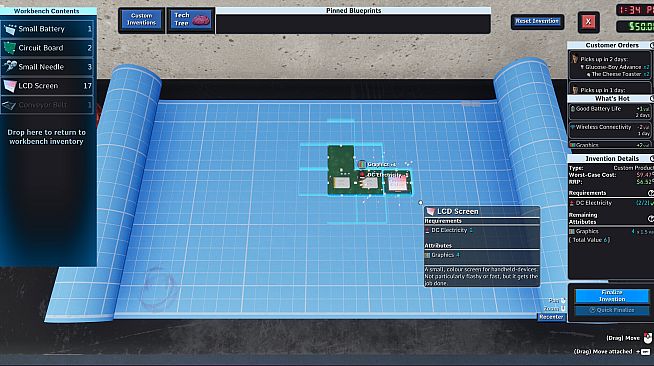The image size is (654, 366).
Task: Open the Tech Tree
Action: (191, 20)
